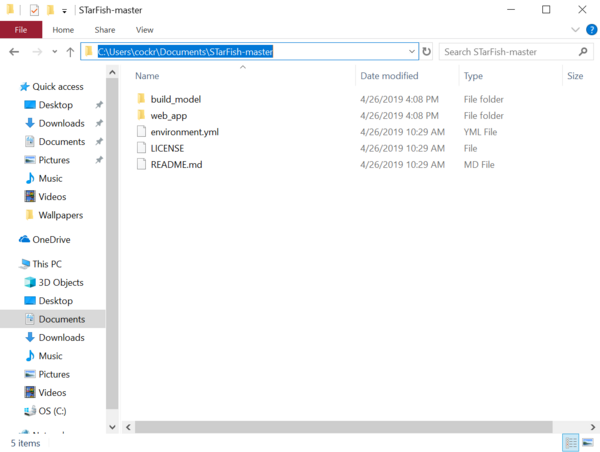This screenshot has height=452, width=600.
Task: Open Quick access in navigation pane
Action: coord(58,87)
